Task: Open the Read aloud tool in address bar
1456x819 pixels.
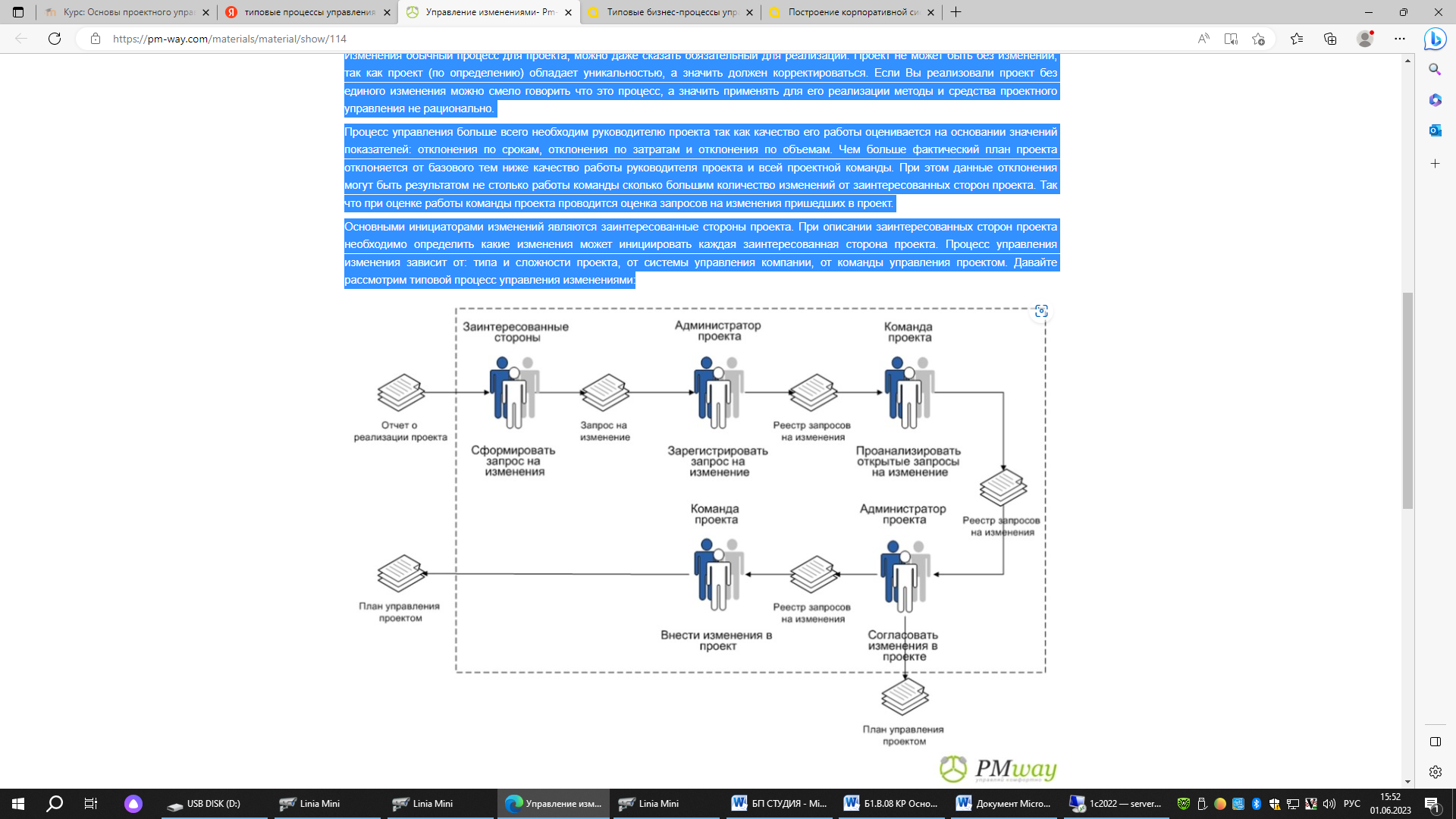Action: click(x=1203, y=39)
